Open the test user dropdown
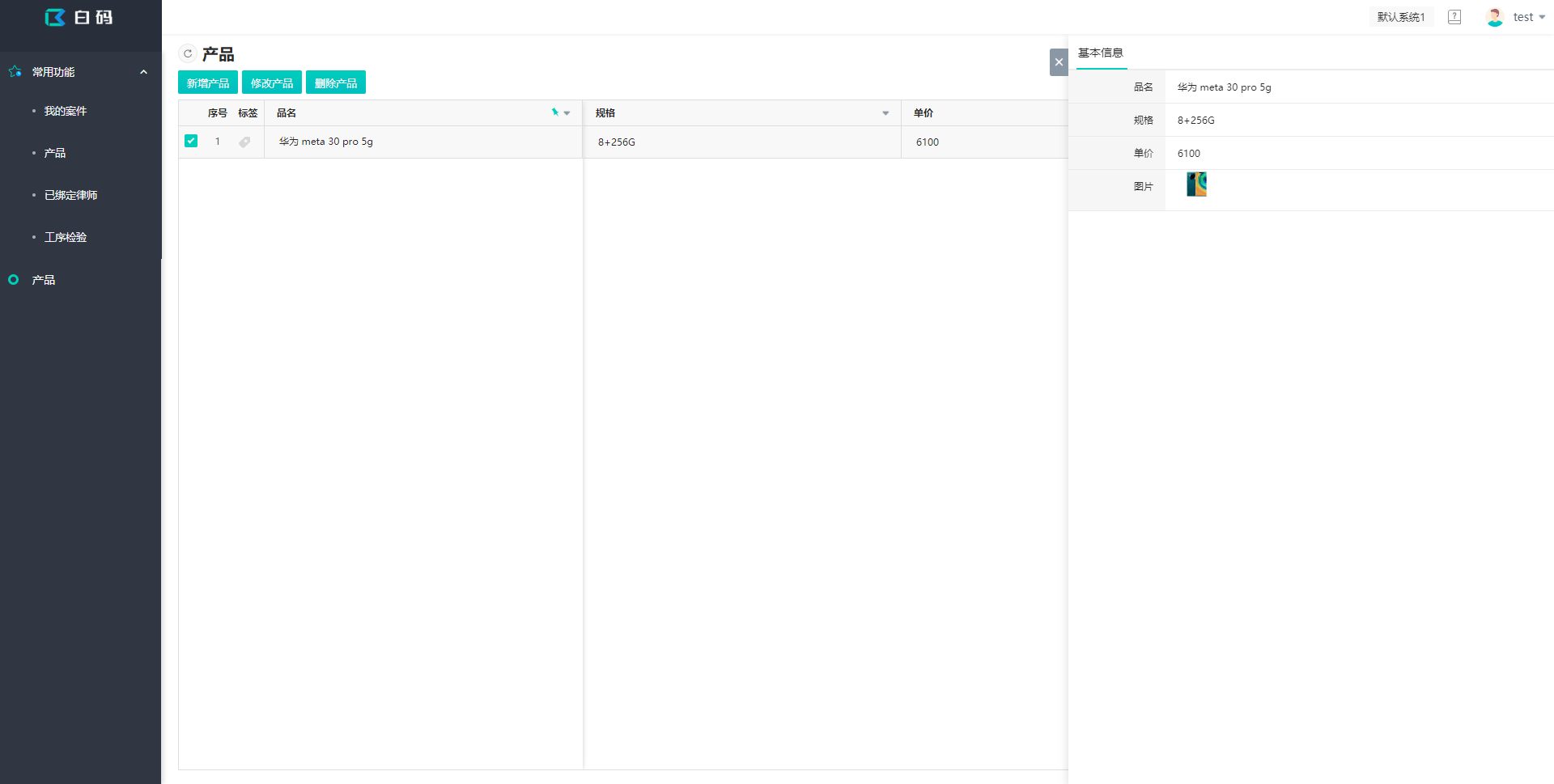The width and height of the screenshot is (1554, 784). point(1529,17)
